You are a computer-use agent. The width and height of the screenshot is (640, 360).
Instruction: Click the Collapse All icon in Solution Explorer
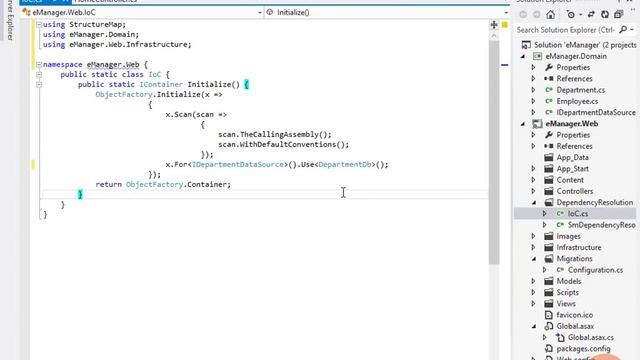point(619,15)
